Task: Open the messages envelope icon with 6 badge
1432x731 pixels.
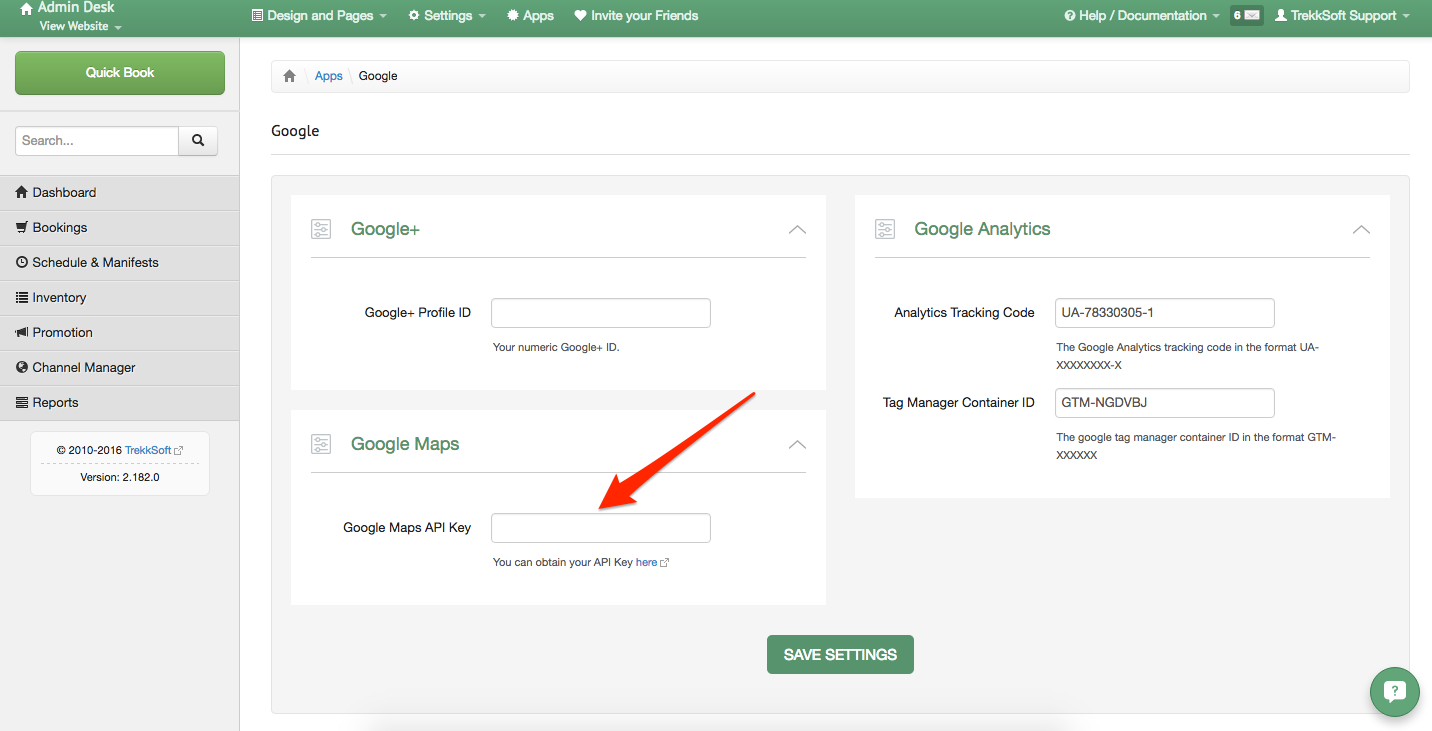Action: [x=1246, y=16]
